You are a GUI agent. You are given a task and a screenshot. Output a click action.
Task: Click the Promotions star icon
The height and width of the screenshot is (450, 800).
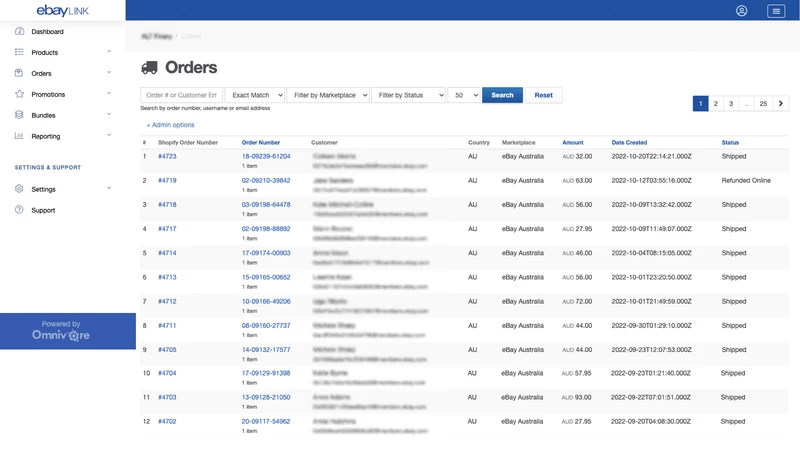pos(19,94)
